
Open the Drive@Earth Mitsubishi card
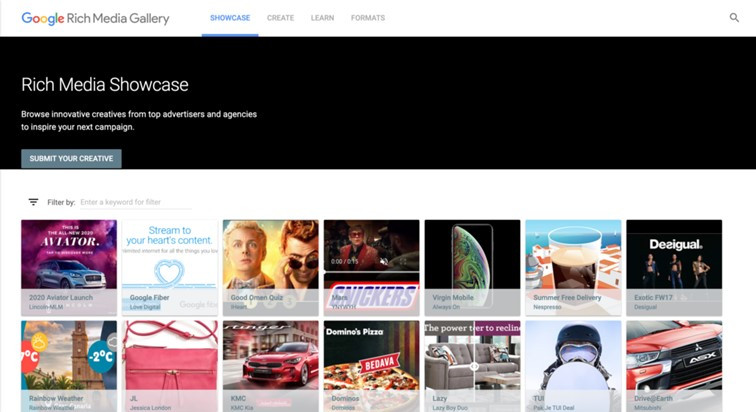674,366
